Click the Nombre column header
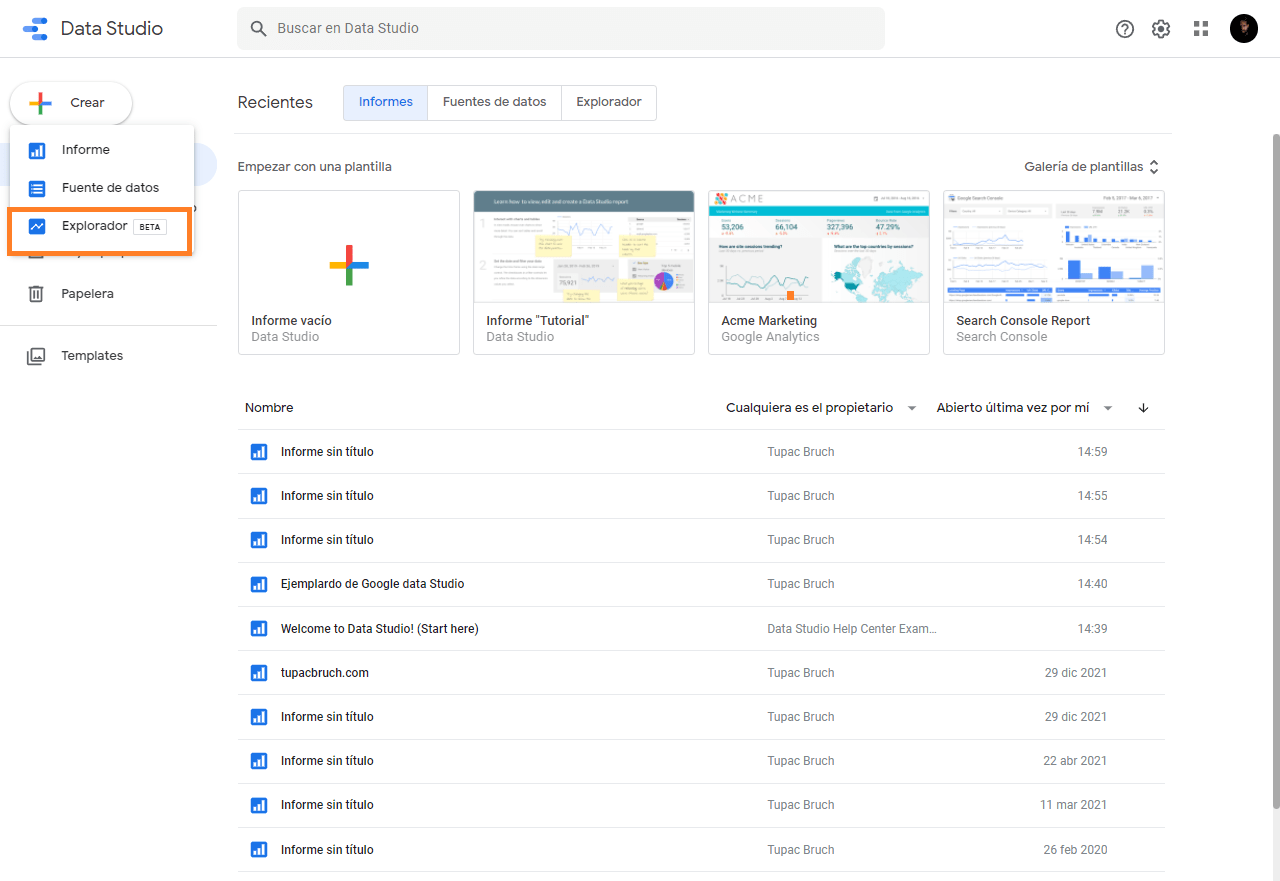1280x881 pixels. [x=269, y=408]
